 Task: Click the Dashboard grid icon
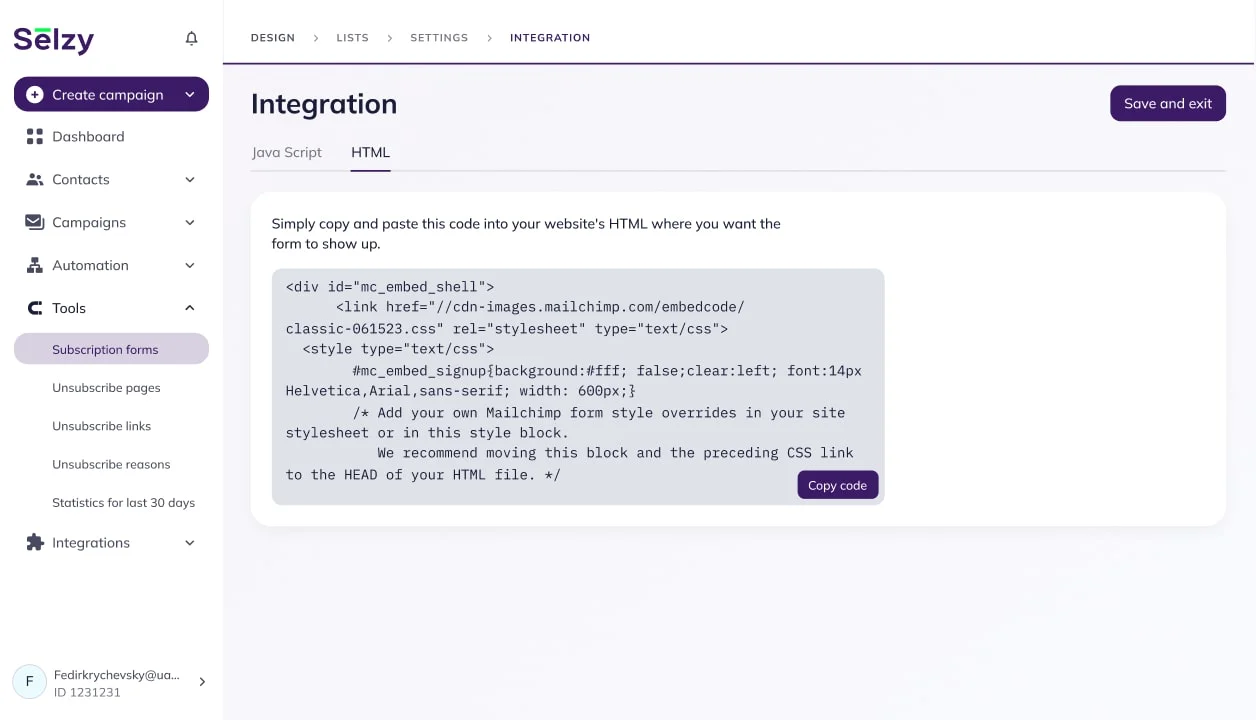pyautogui.click(x=35, y=137)
